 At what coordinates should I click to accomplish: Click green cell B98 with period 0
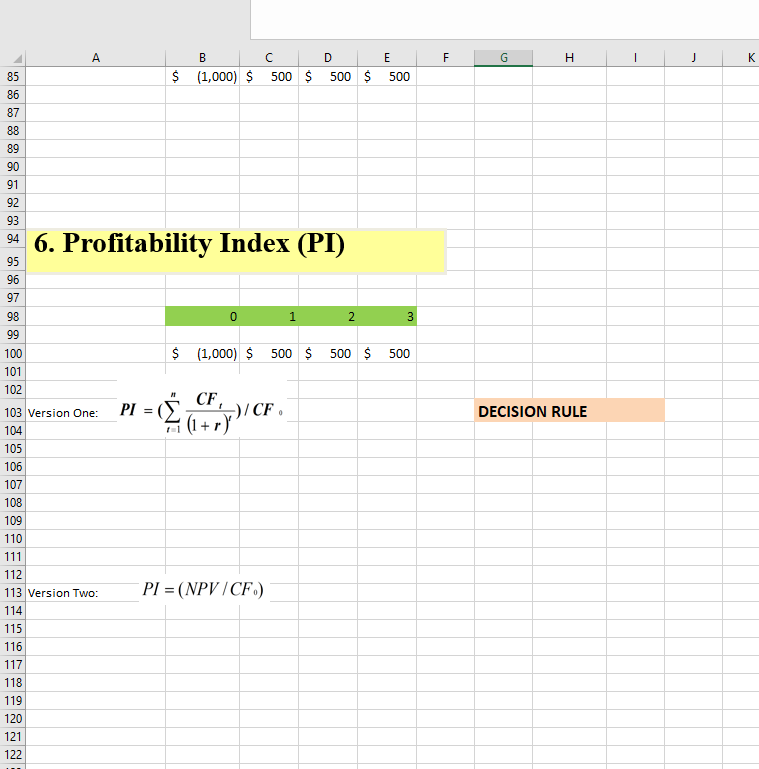[x=202, y=316]
